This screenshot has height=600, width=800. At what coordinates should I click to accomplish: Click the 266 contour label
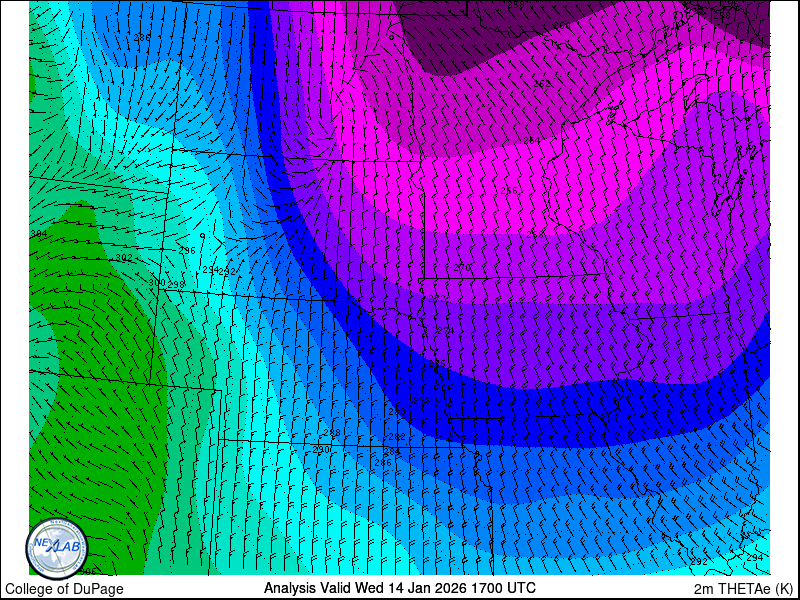(509, 190)
